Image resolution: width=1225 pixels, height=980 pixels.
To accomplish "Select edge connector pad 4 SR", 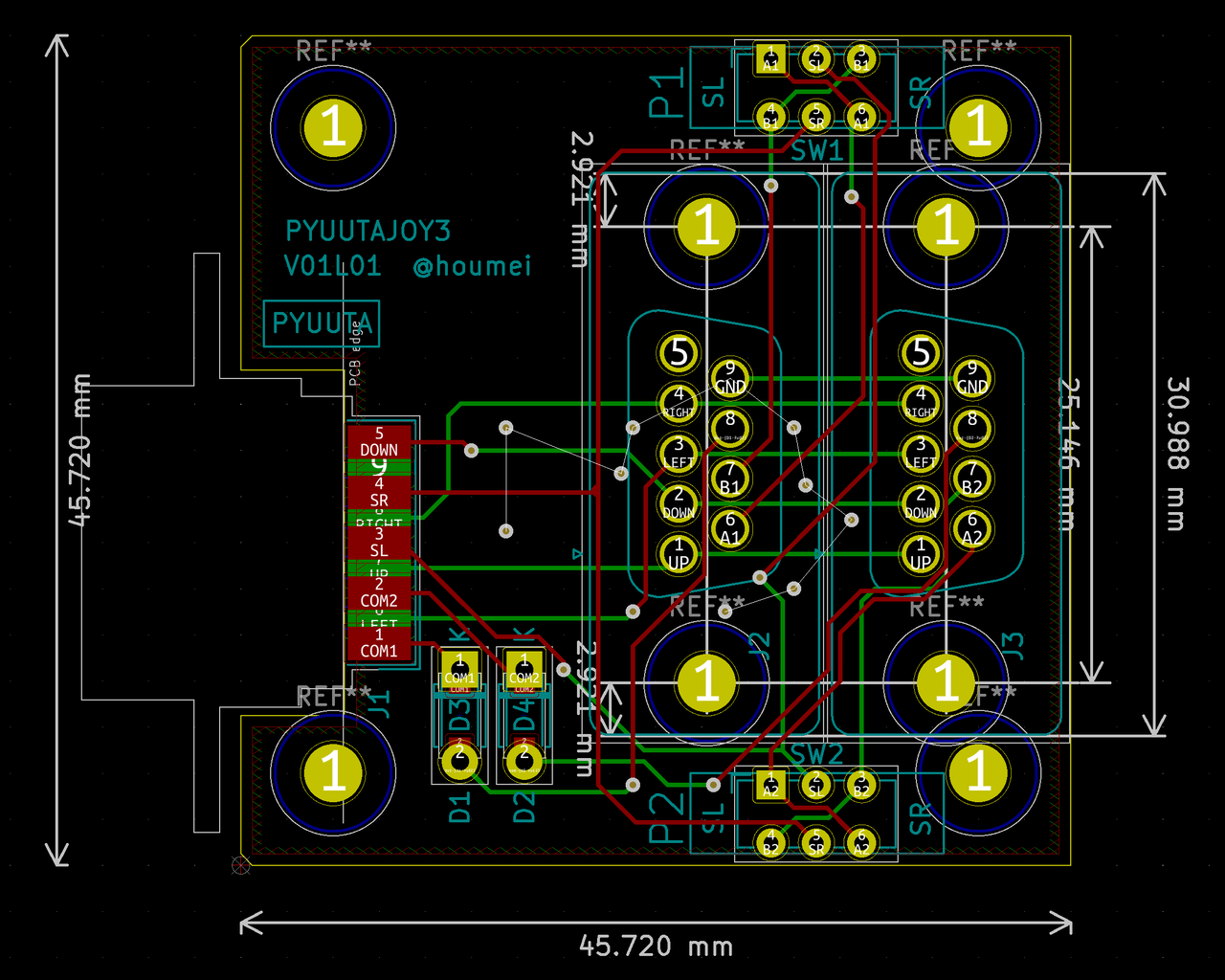I will (379, 493).
